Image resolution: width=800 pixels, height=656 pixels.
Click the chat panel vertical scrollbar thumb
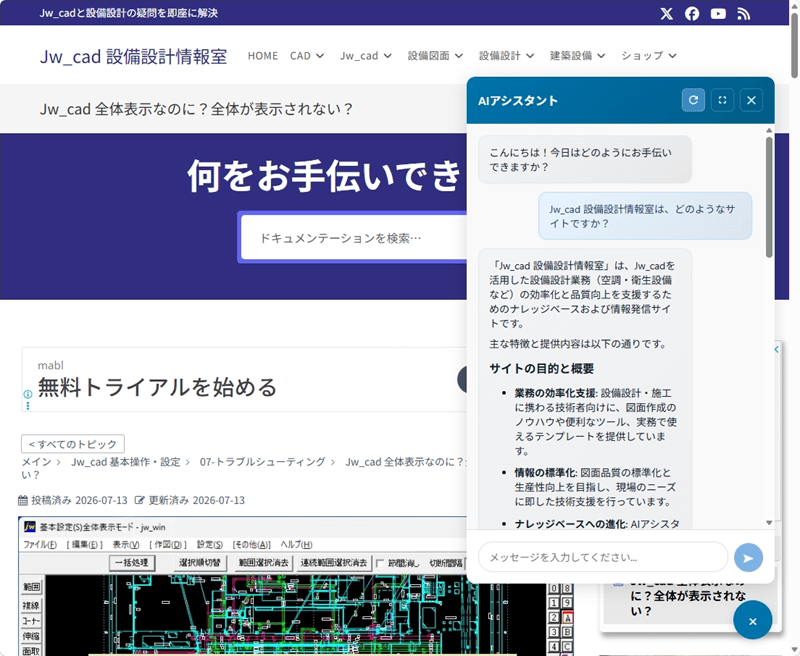769,197
